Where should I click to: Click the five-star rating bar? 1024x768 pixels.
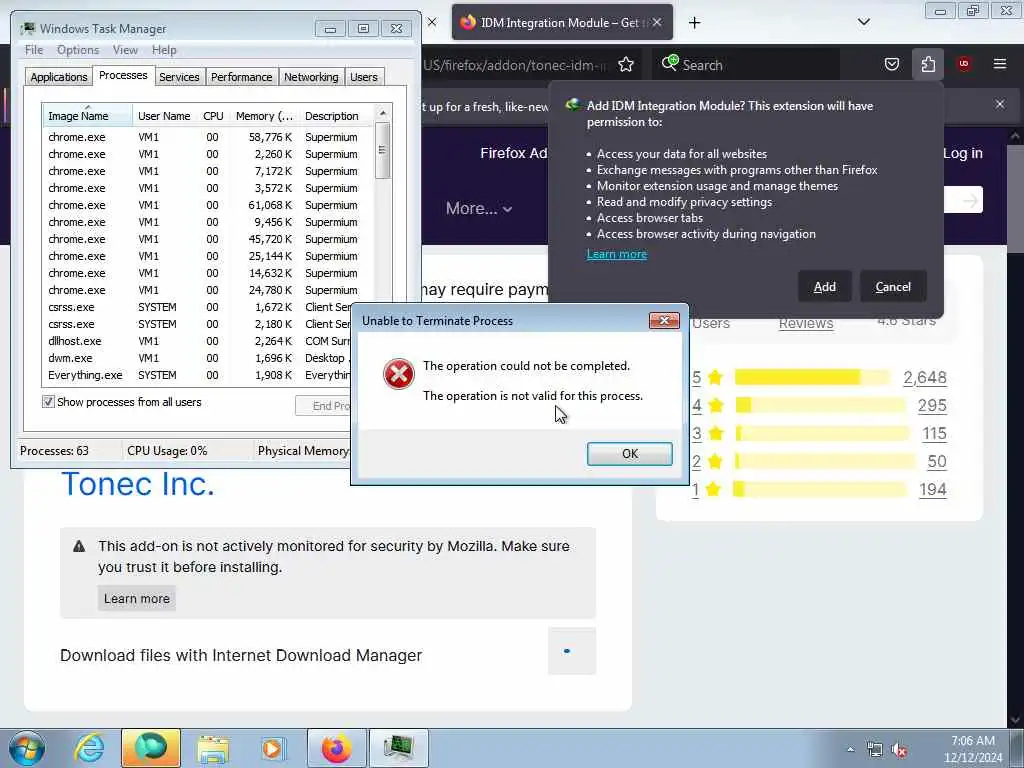tap(812, 377)
